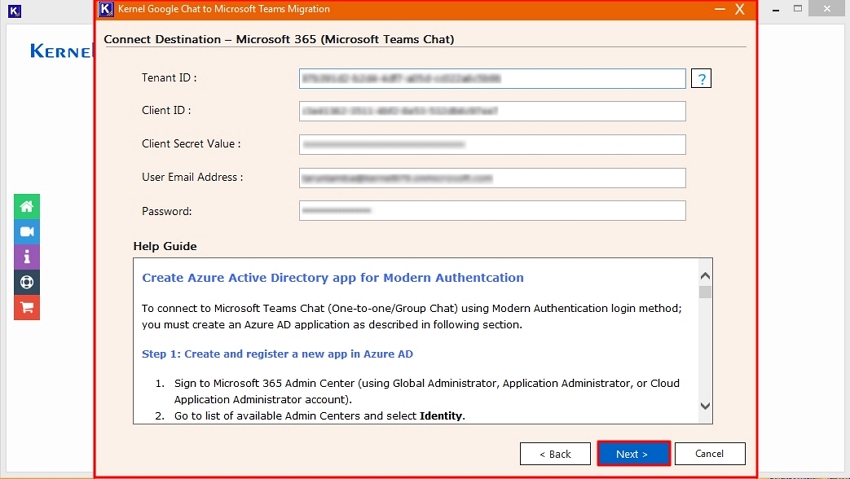Click the bold 'Identity' text in step 2
Viewport: 850px width, 479px height.
click(x=441, y=416)
